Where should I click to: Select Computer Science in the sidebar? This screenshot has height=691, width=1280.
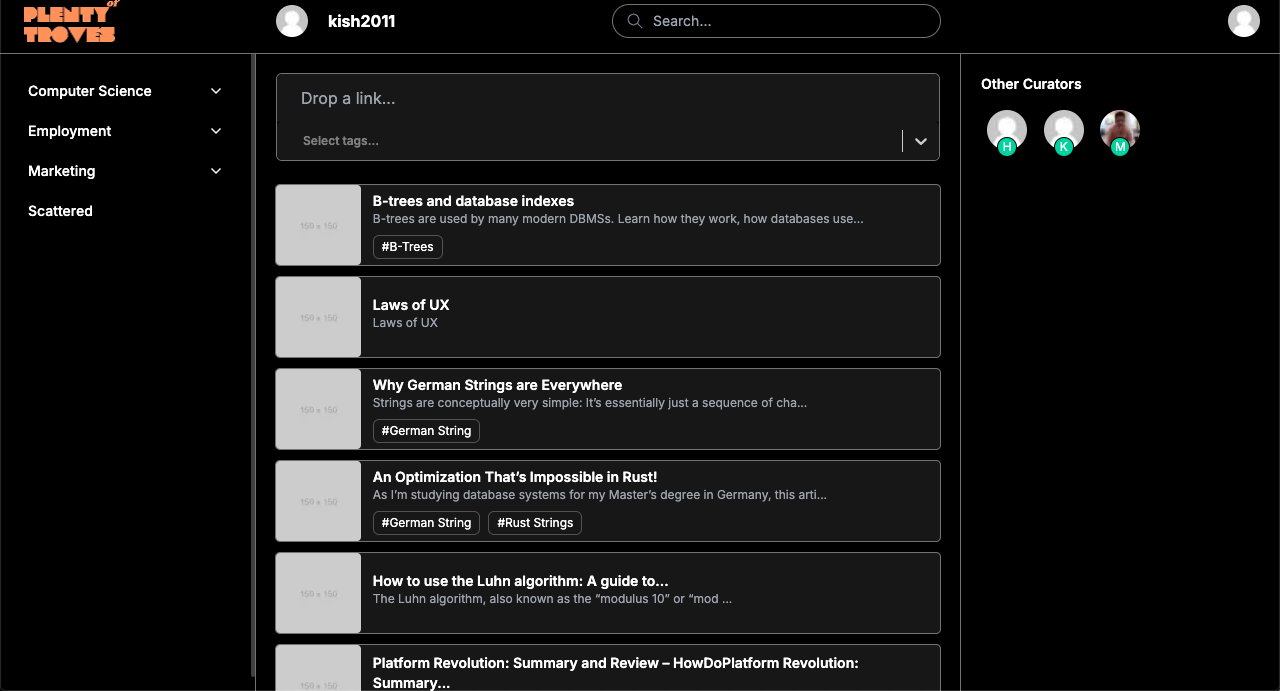90,91
